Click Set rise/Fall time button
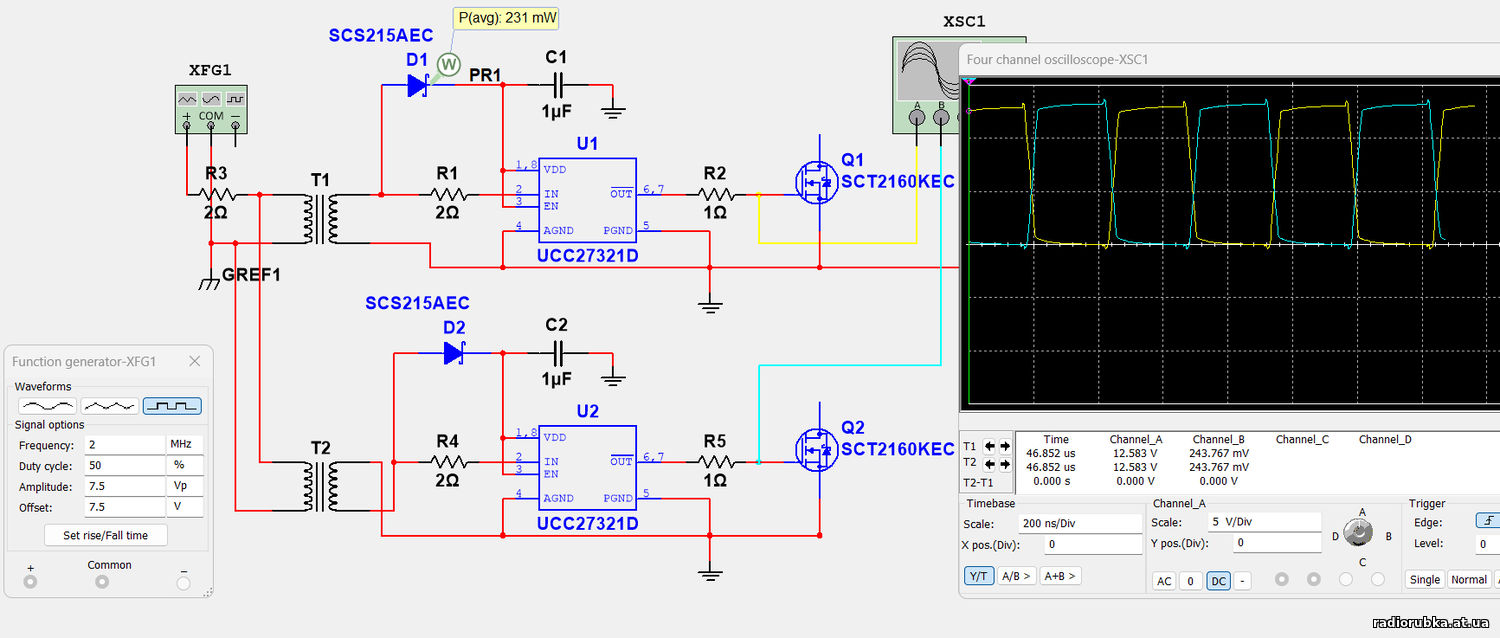The height and width of the screenshot is (638, 1500). [106, 535]
